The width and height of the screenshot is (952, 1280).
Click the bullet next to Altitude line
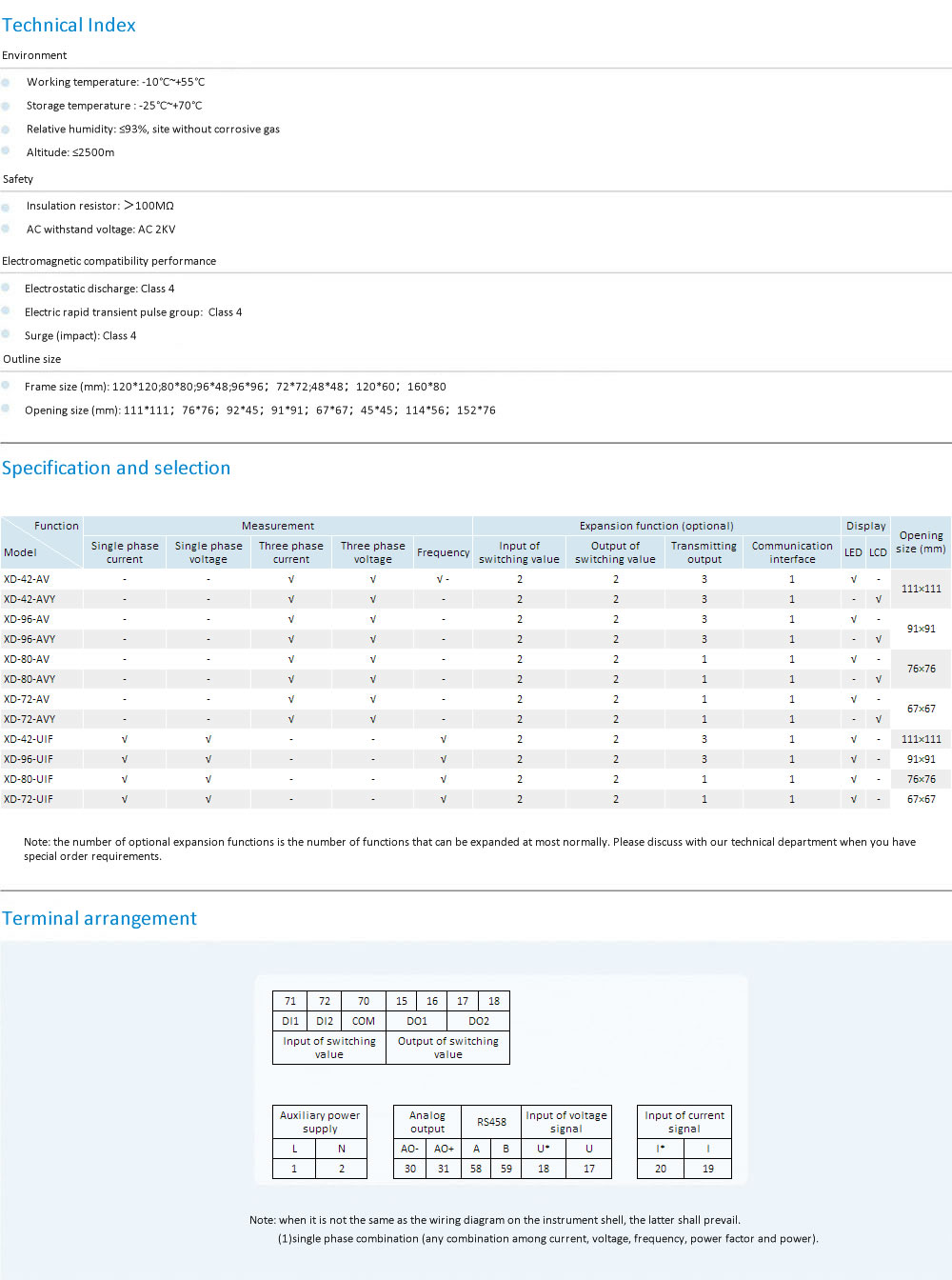click(6, 151)
